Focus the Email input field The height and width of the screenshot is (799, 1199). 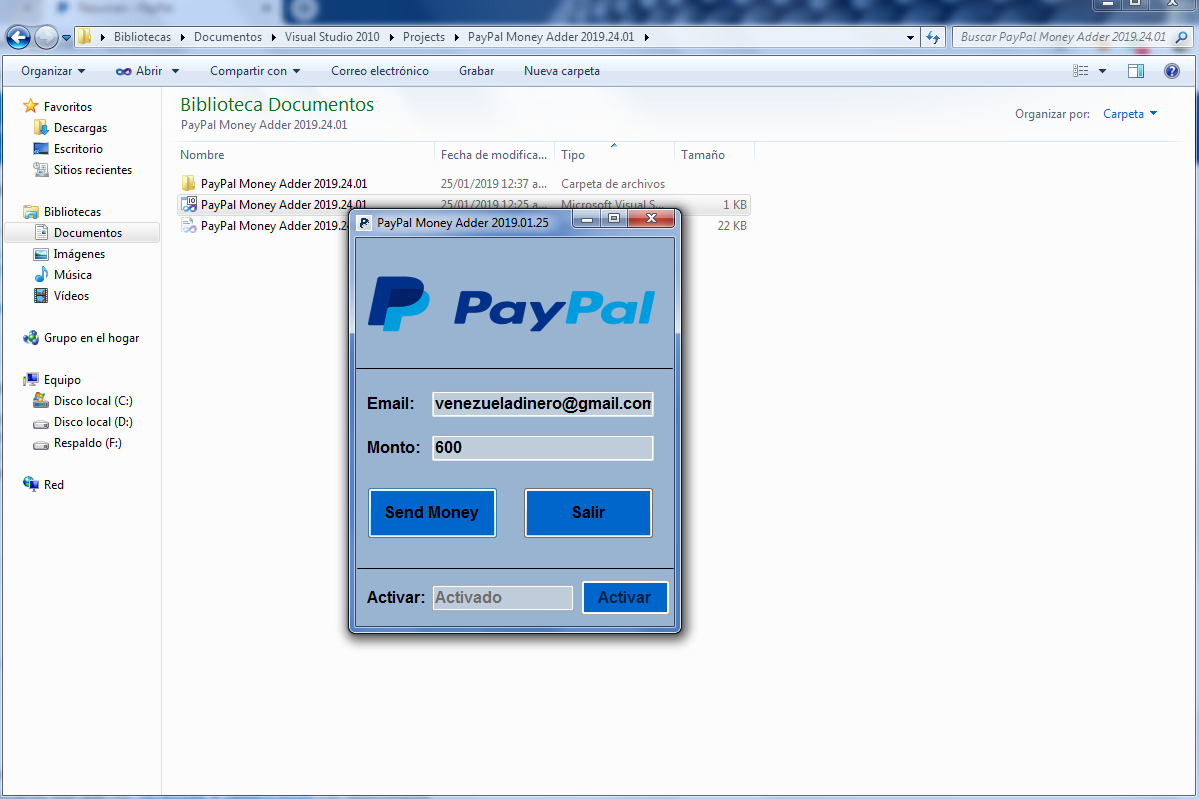pyautogui.click(x=543, y=404)
